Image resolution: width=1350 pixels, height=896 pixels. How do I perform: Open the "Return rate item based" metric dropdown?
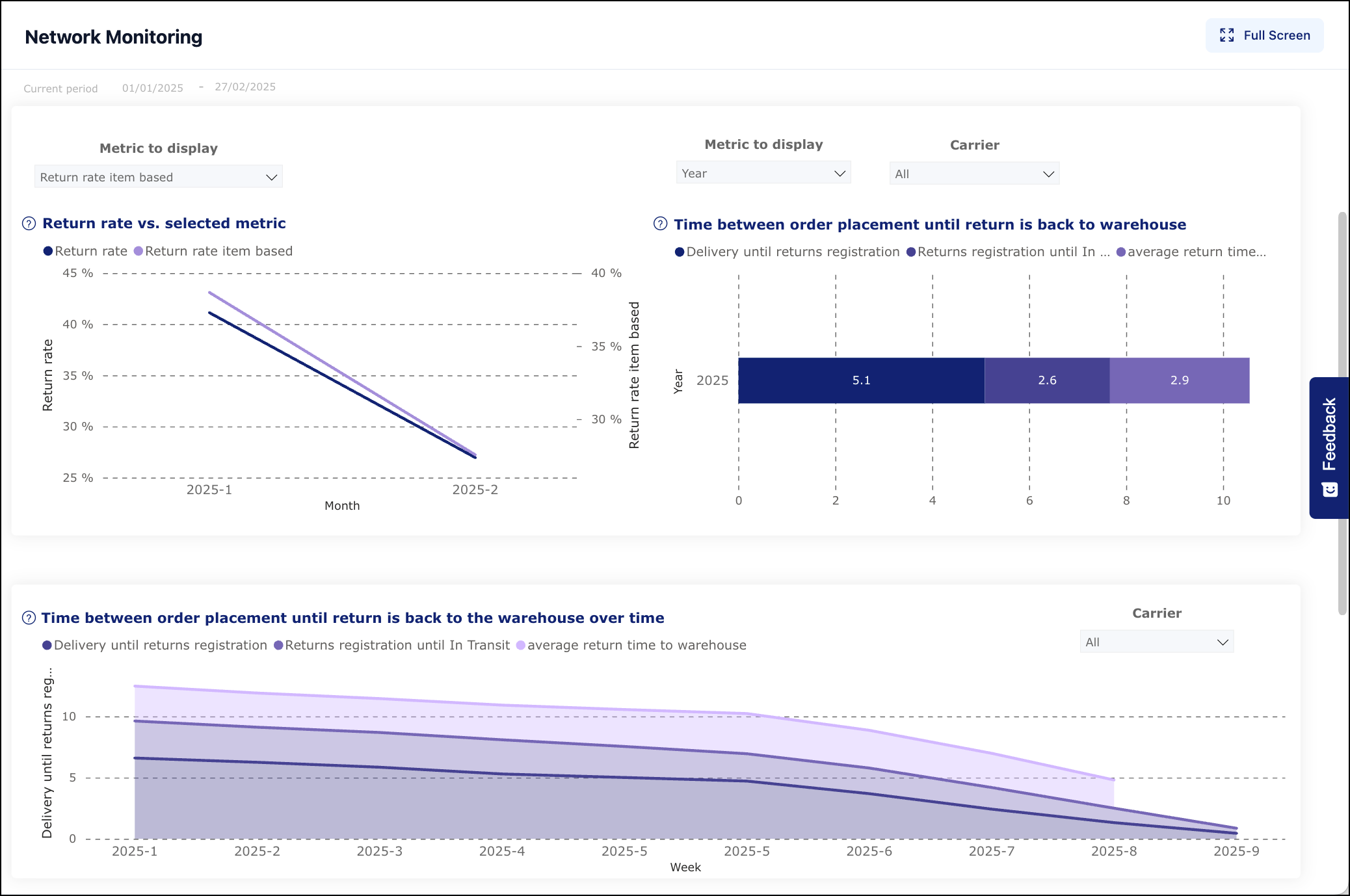pos(158,176)
